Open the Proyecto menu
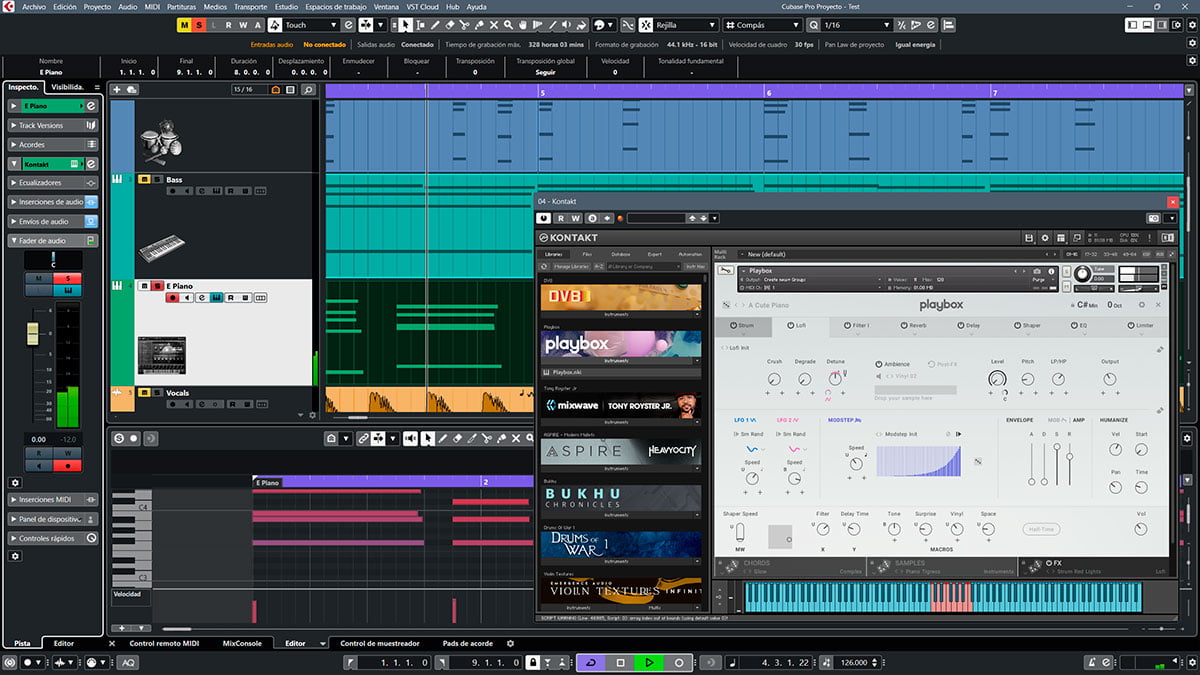 click(97, 6)
